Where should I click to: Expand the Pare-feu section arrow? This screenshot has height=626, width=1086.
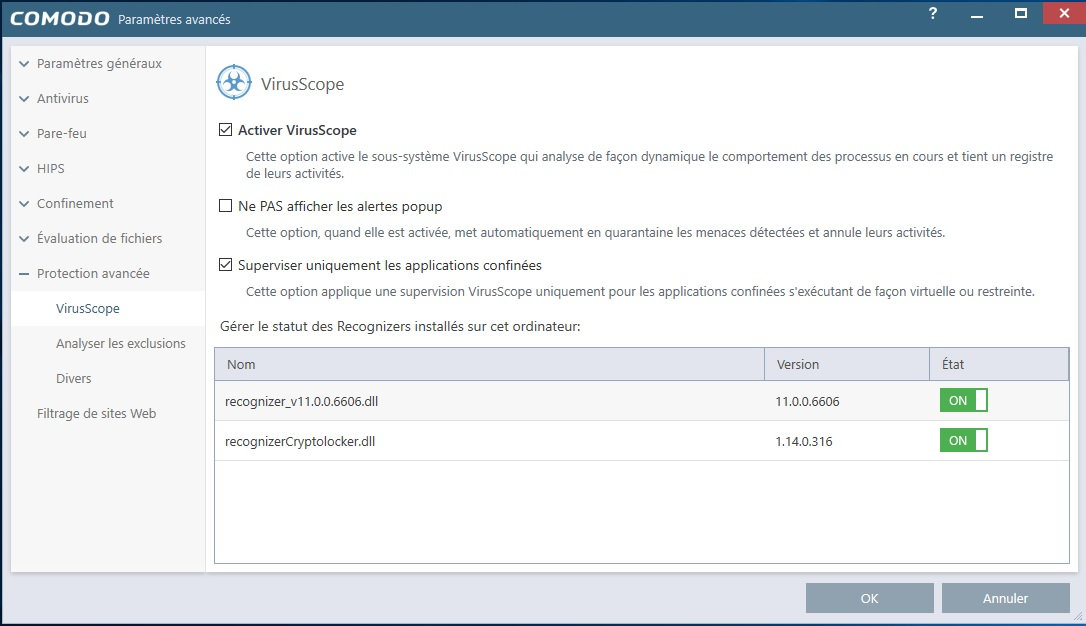(25, 134)
